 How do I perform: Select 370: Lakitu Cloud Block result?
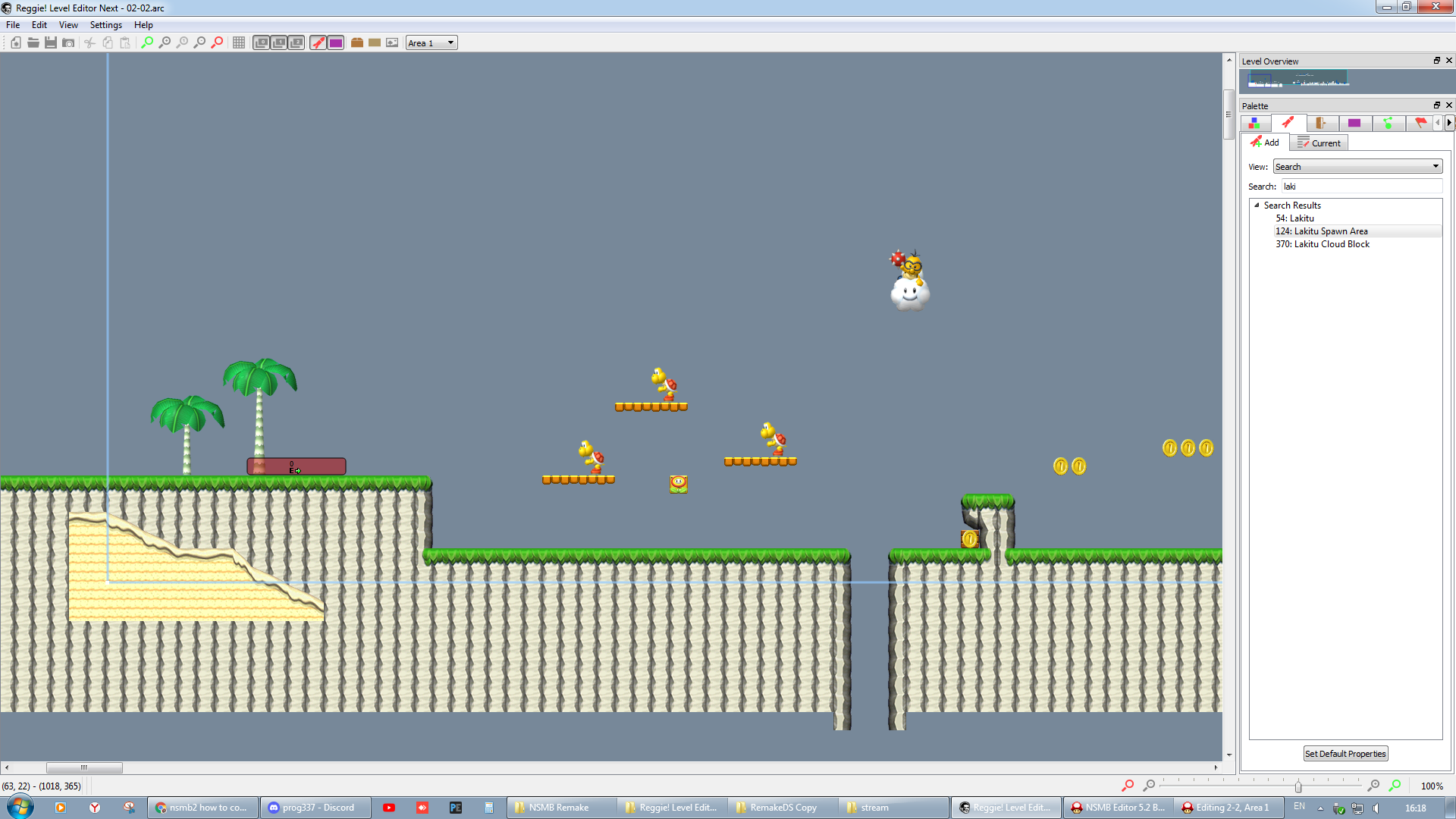tap(1322, 244)
